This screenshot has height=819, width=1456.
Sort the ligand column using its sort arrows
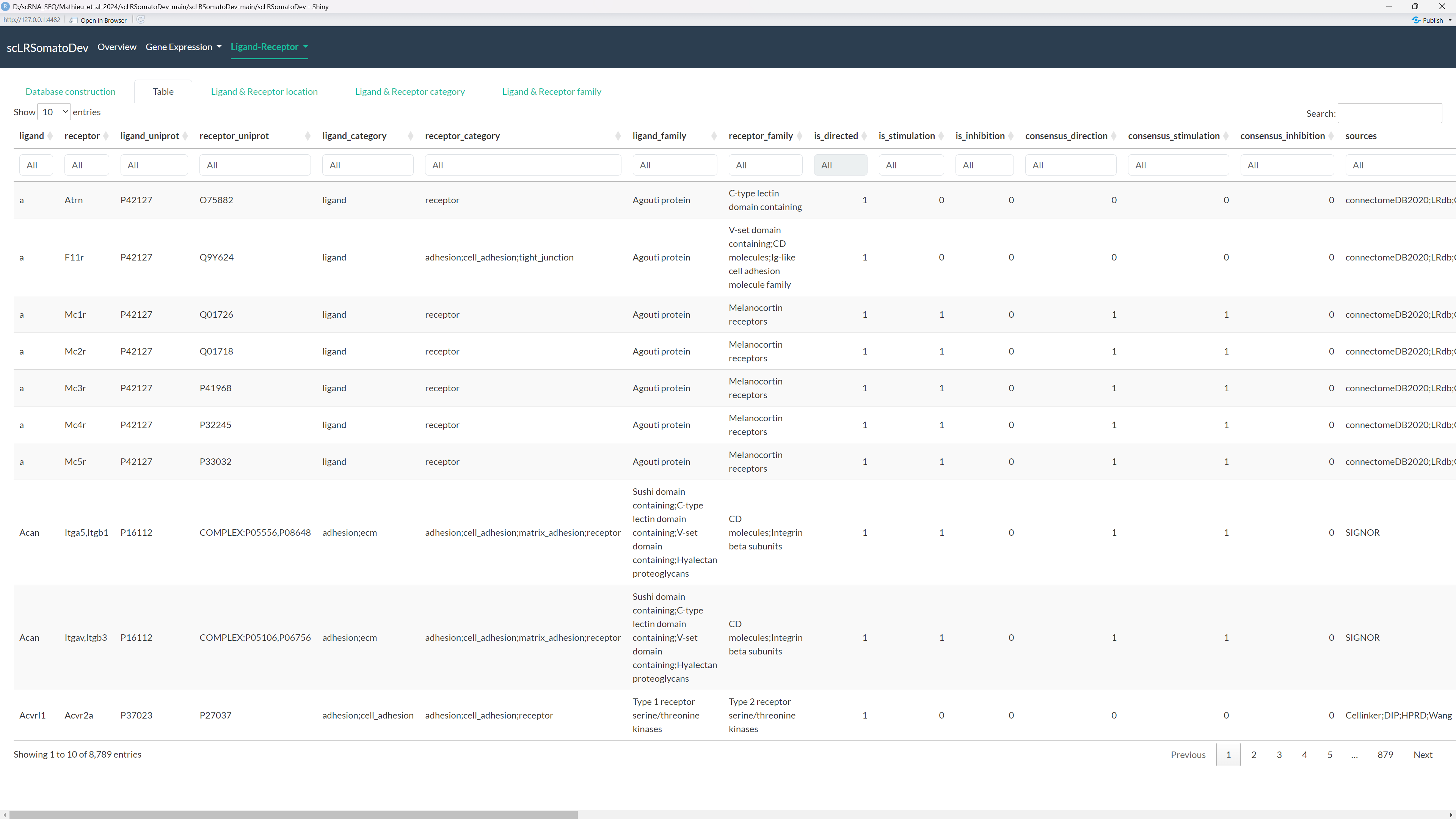pos(50,136)
